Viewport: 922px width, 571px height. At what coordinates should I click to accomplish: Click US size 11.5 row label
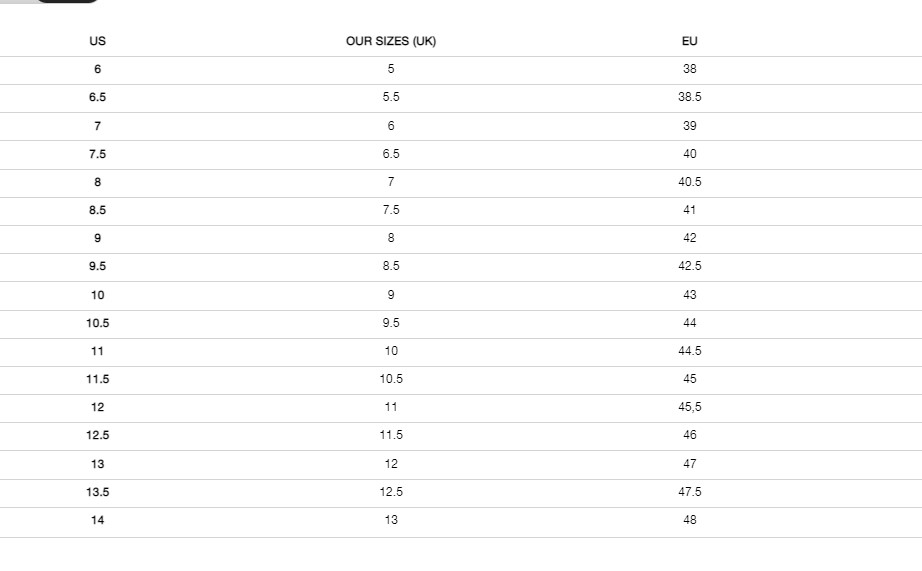point(98,379)
